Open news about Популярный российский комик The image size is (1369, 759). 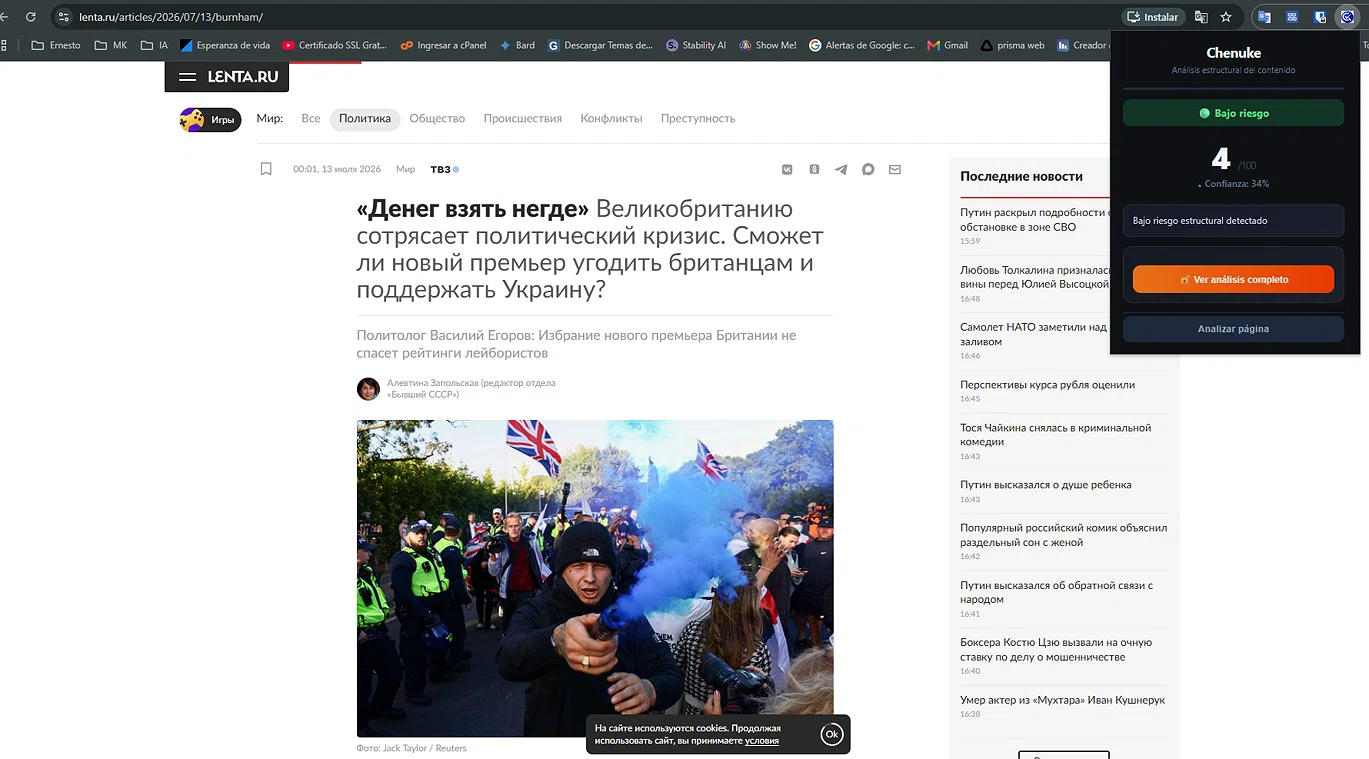point(1063,535)
